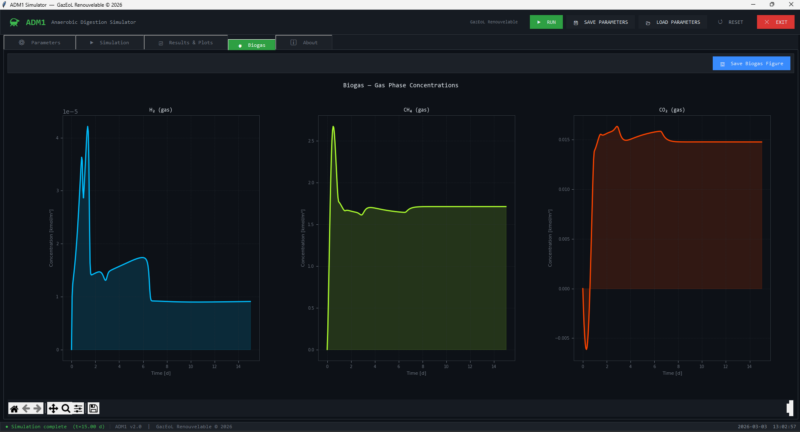Click the red EXIT button
The height and width of the screenshot is (432, 800).
click(x=775, y=21)
